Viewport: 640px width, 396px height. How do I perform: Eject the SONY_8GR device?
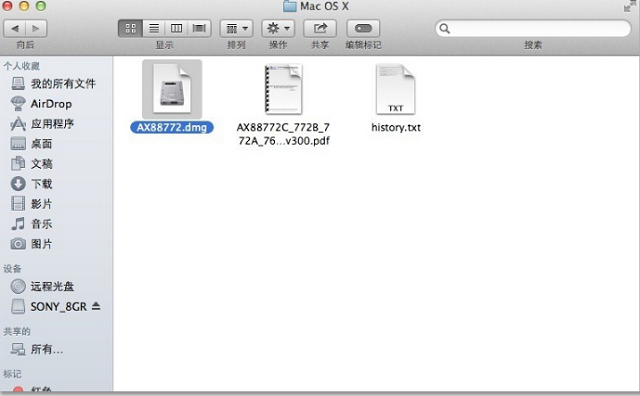tap(96, 306)
